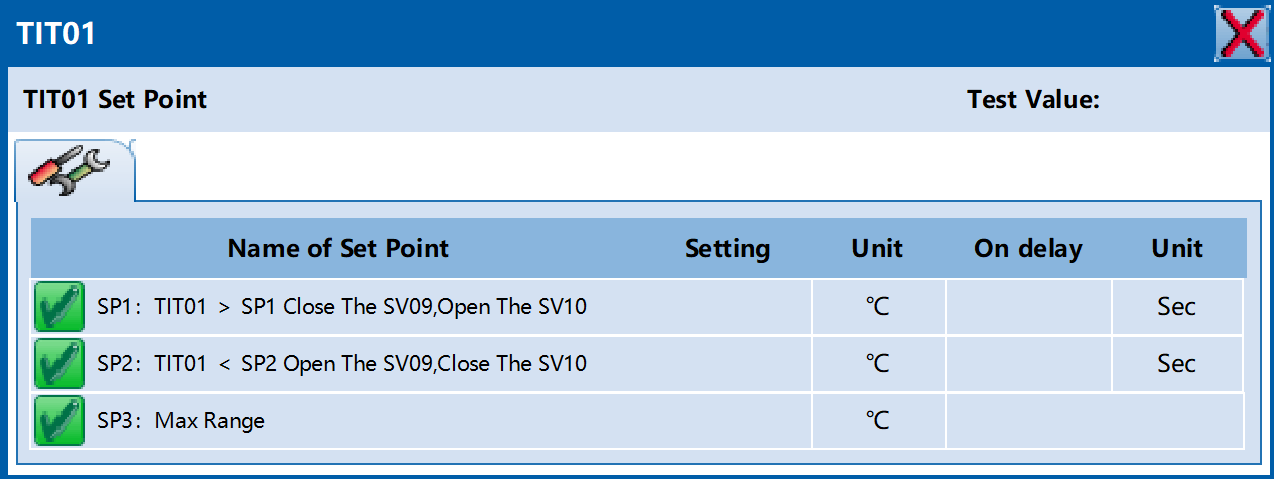Click the TIT01 Set Point heading
This screenshot has height=479, width=1274.
pyautogui.click(x=115, y=100)
